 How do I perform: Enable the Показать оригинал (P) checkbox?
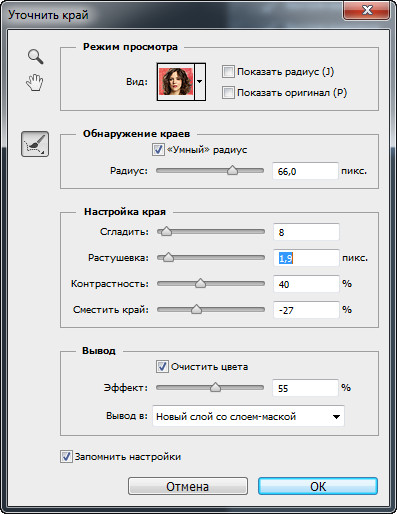(x=228, y=92)
